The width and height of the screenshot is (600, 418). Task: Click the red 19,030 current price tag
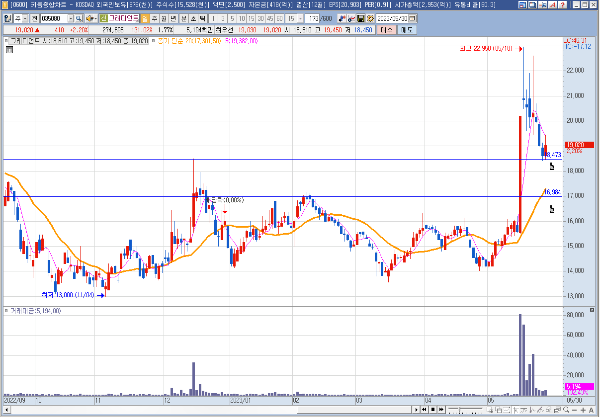(580, 145)
